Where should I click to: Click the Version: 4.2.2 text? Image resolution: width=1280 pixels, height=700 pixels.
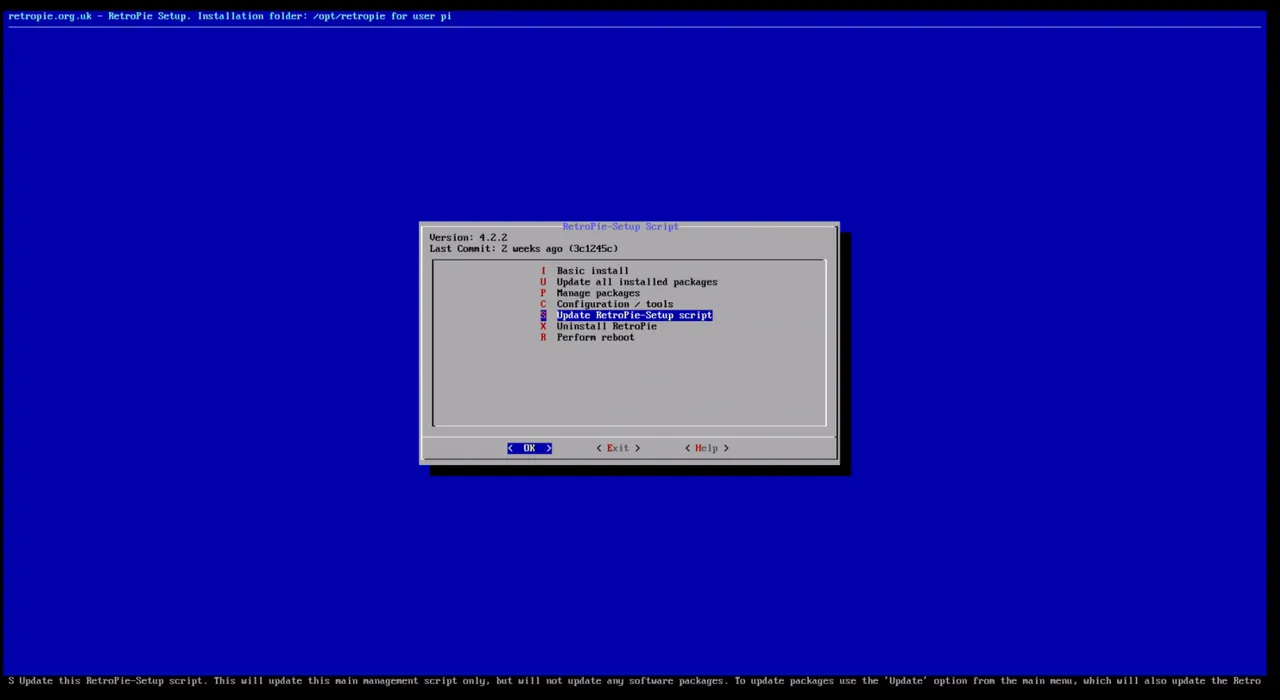(468, 237)
